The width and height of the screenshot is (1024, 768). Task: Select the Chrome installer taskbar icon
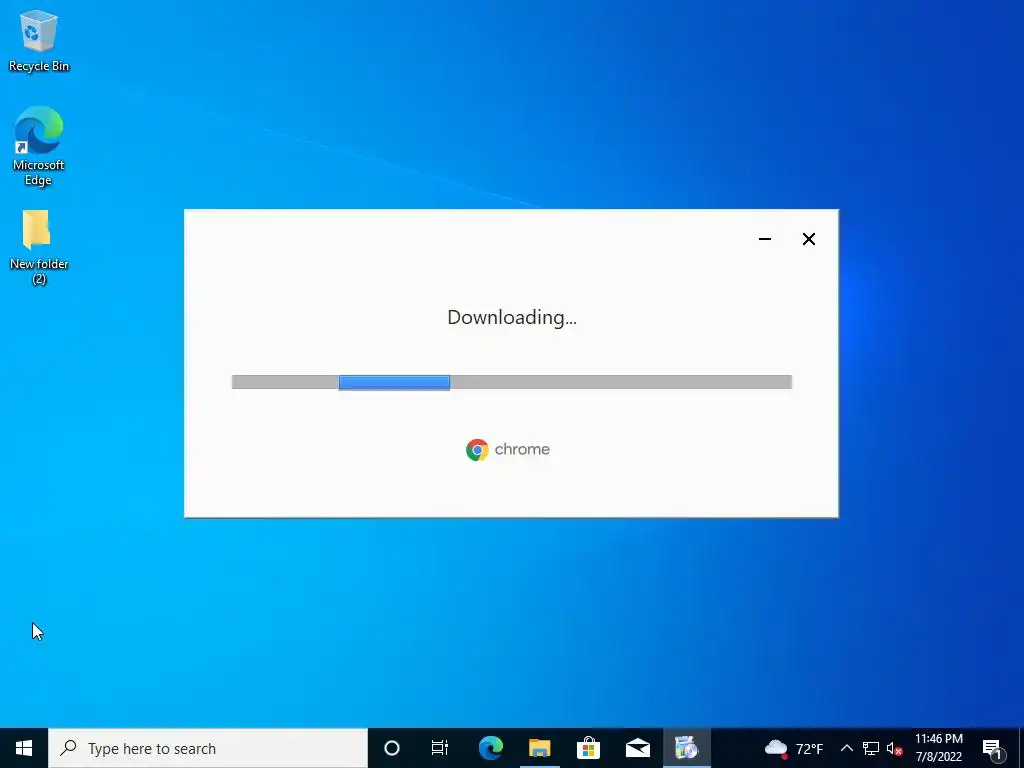[686, 748]
